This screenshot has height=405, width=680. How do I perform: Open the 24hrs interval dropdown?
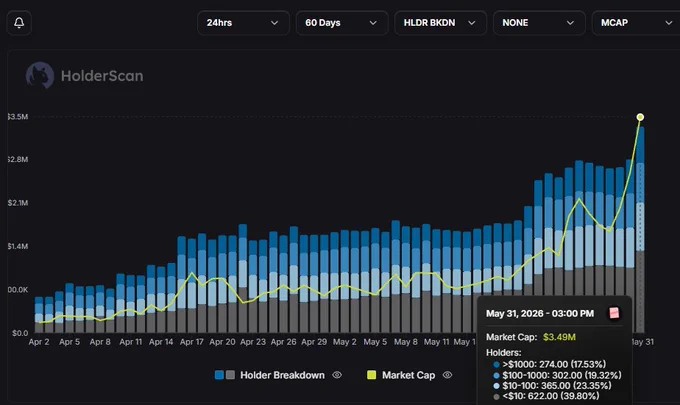(243, 23)
